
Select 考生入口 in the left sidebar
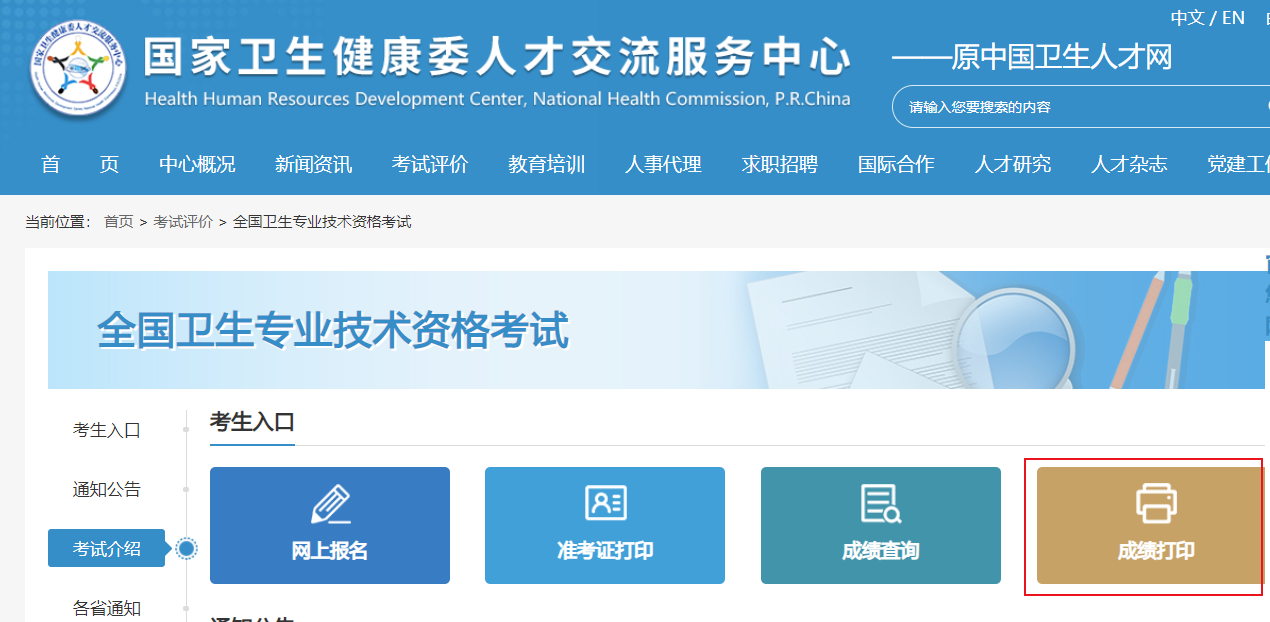(x=107, y=430)
